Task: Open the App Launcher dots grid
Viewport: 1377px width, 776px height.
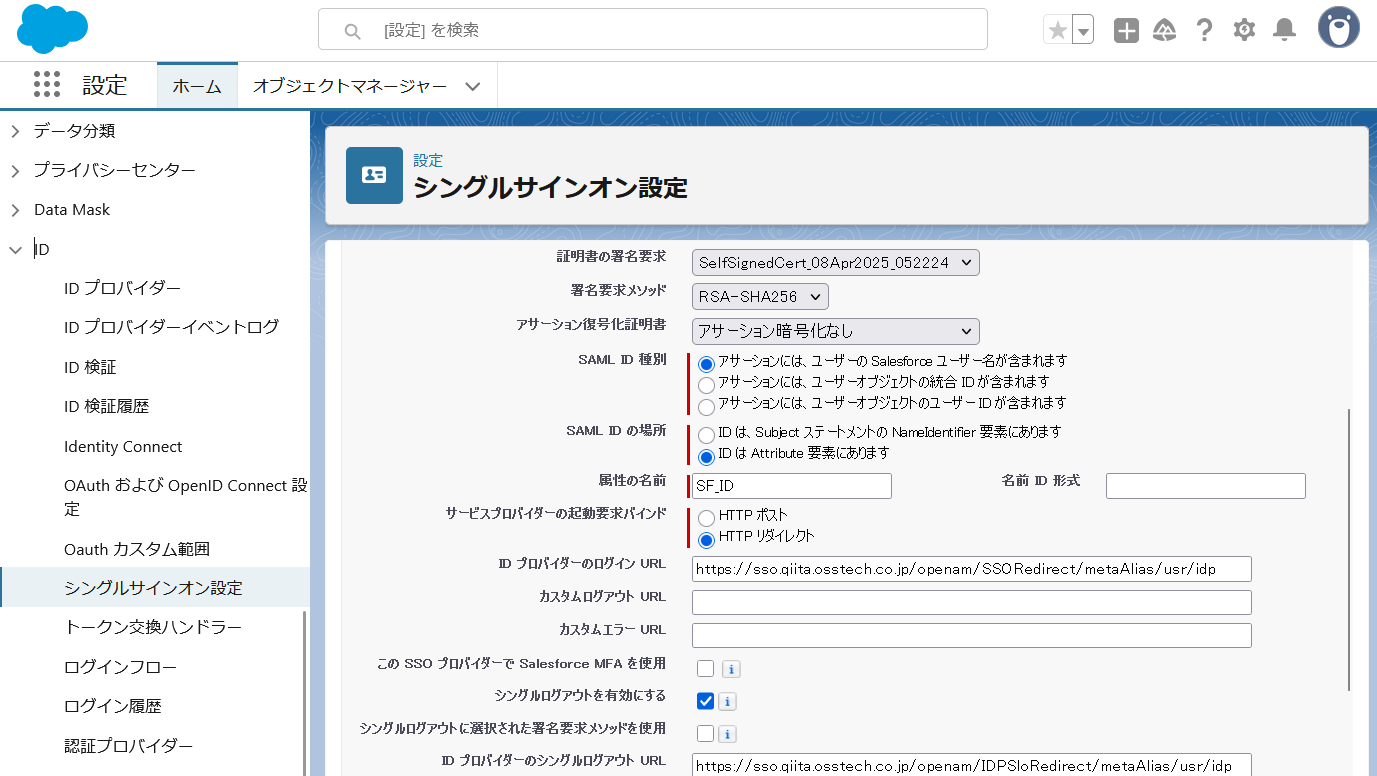Action: [x=47, y=84]
